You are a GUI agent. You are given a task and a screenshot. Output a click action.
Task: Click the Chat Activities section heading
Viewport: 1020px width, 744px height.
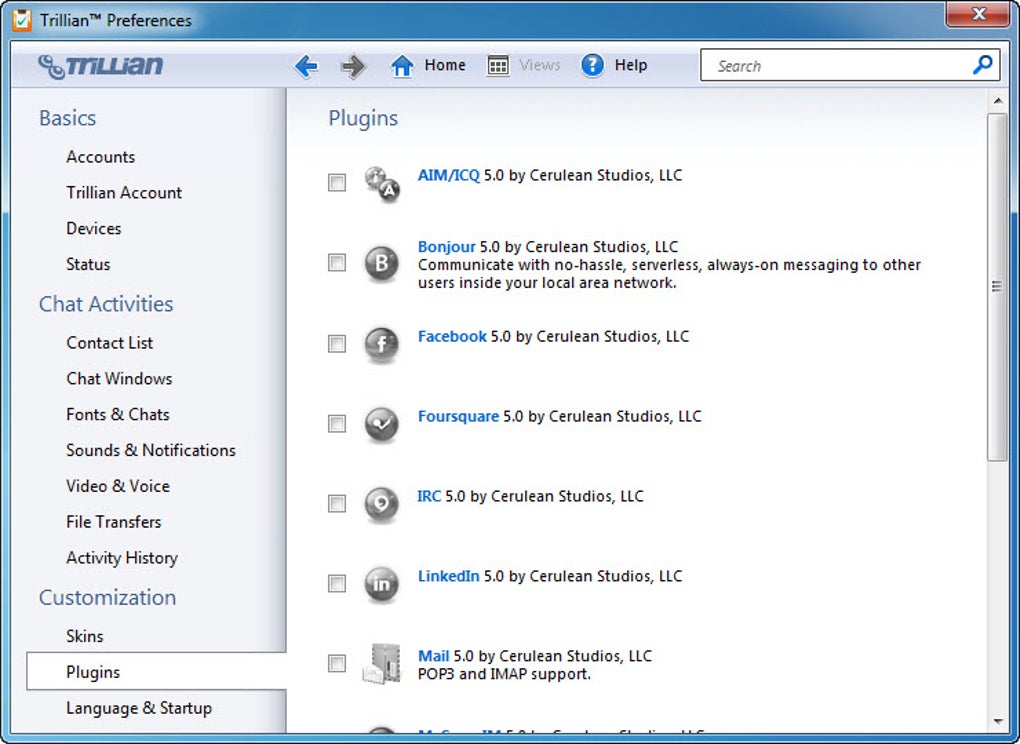click(x=106, y=304)
